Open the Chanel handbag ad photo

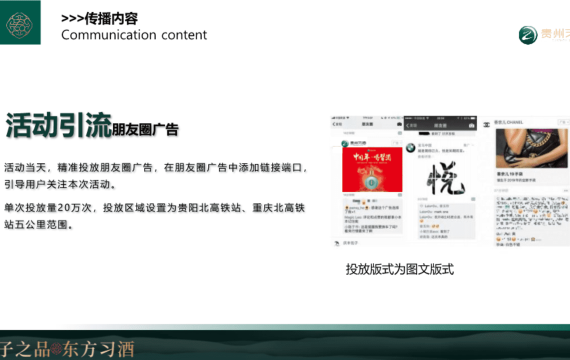[x=531, y=148]
